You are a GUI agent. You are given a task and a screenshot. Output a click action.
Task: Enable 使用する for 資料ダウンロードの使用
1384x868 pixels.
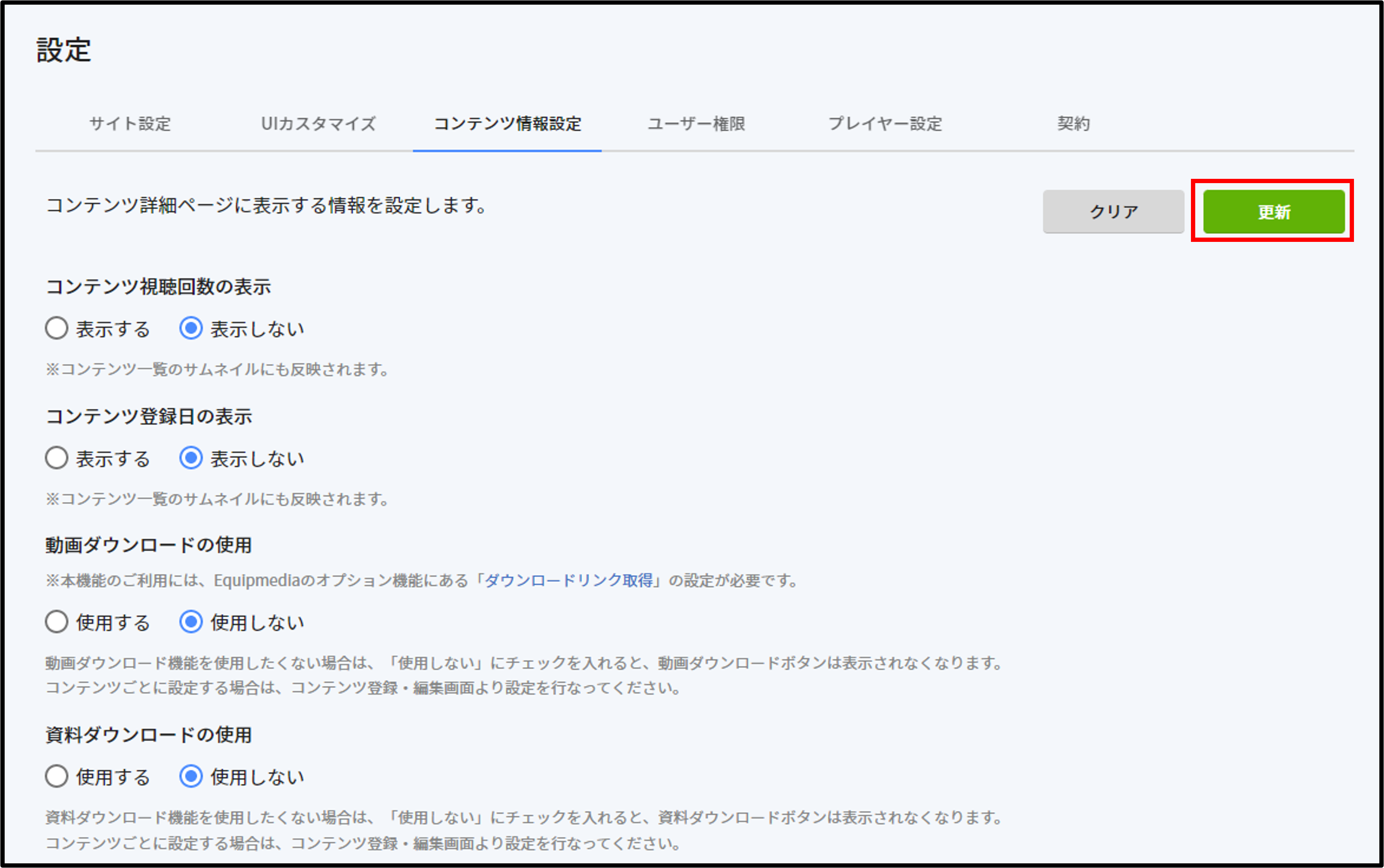[x=57, y=777]
